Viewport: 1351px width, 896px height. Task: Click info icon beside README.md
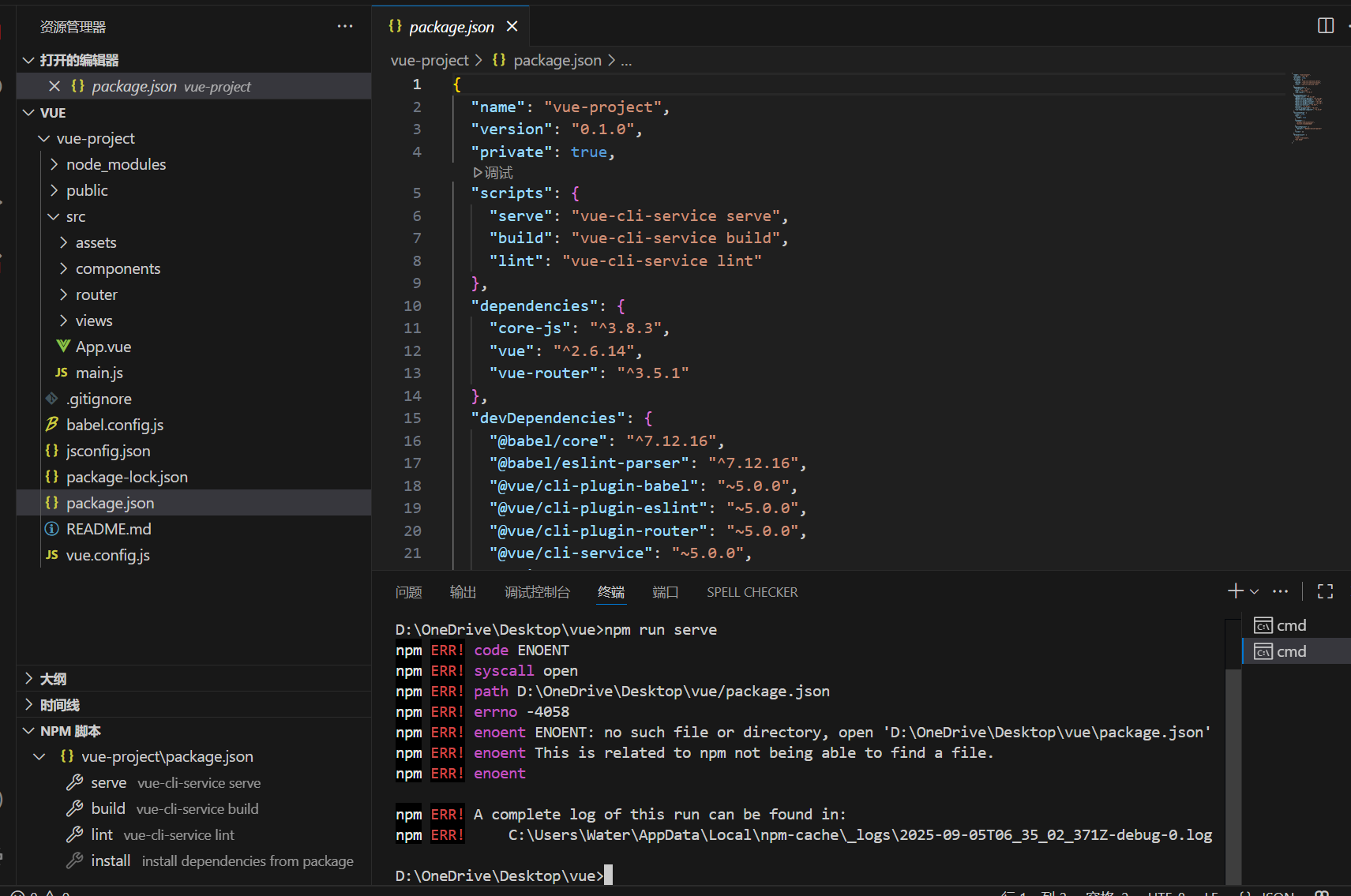click(52, 528)
